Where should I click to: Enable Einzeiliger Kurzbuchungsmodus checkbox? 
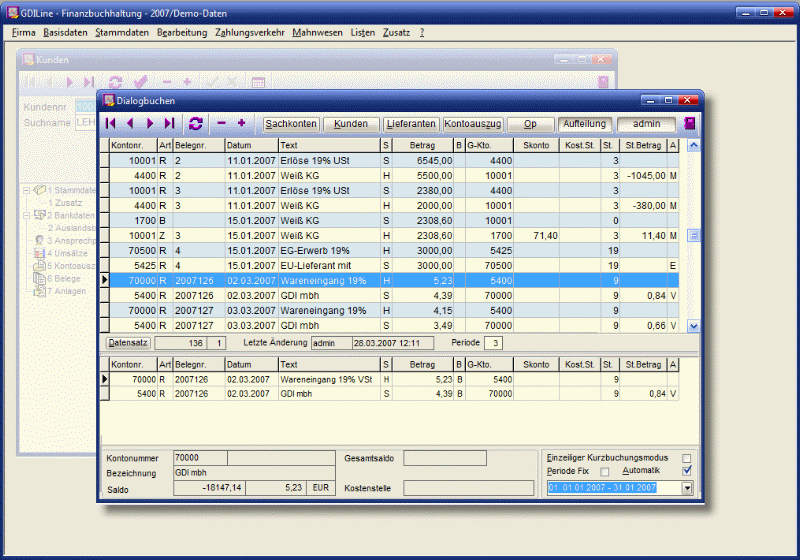click(686, 458)
